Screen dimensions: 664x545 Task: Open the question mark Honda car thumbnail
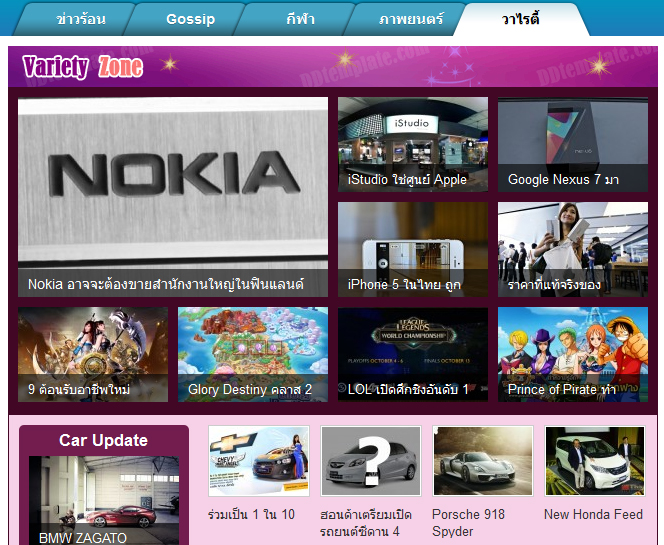click(x=371, y=461)
